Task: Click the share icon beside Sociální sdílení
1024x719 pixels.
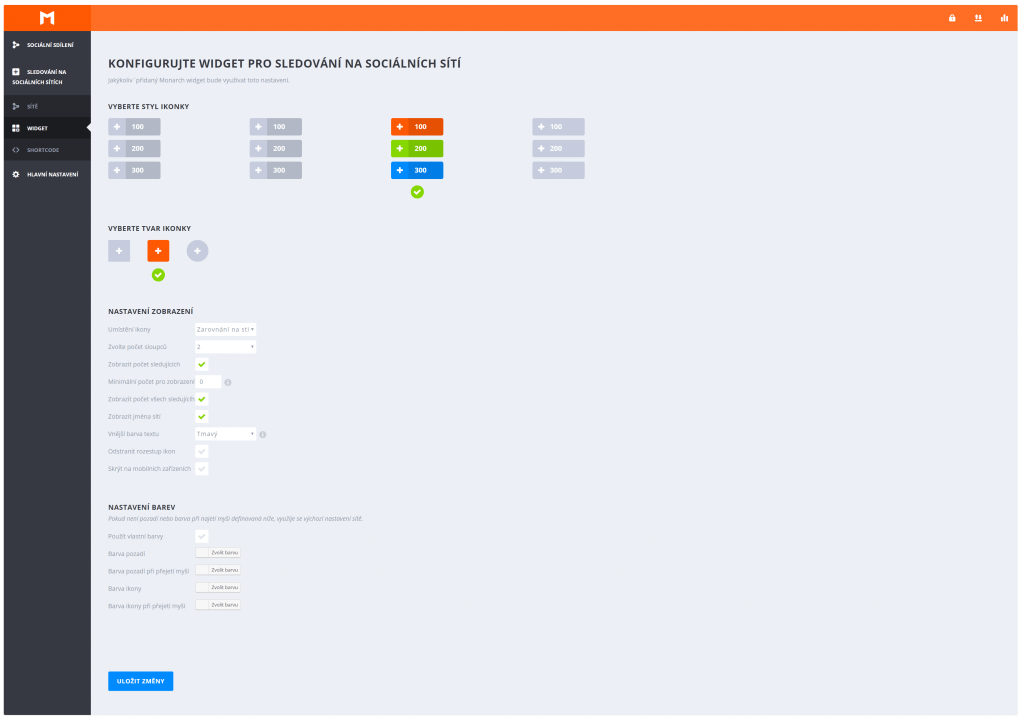Action: [x=16, y=44]
